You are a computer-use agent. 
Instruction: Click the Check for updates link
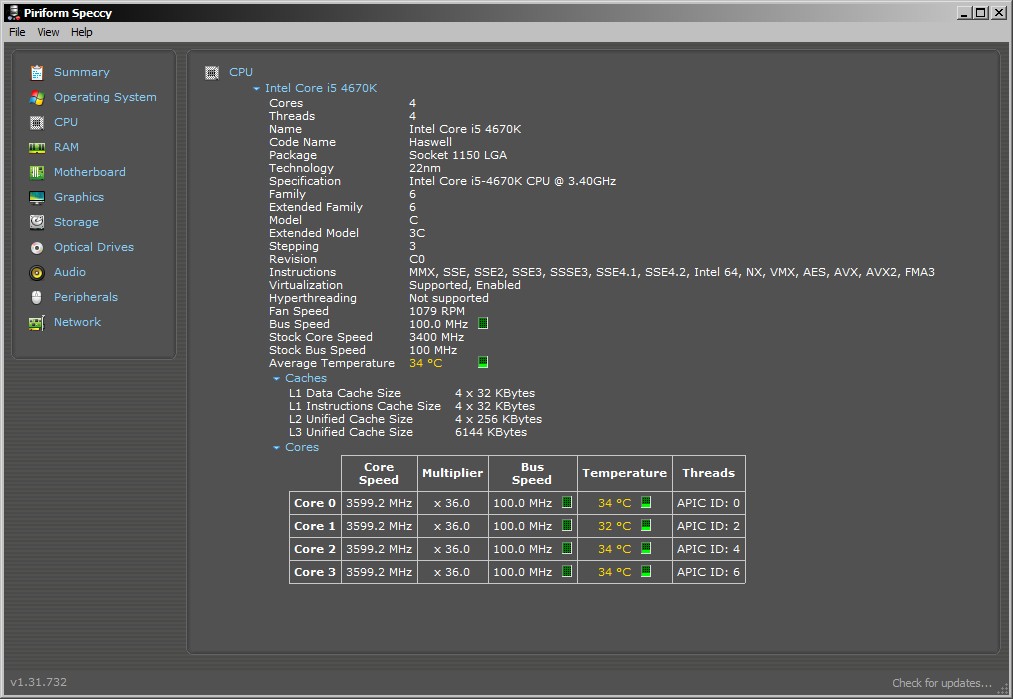coord(942,683)
